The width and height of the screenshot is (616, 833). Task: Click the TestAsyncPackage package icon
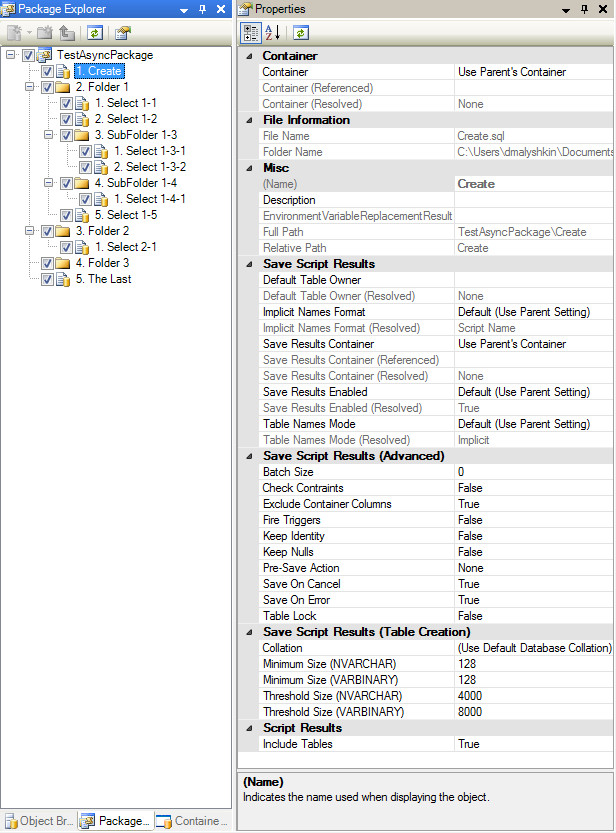click(45, 55)
